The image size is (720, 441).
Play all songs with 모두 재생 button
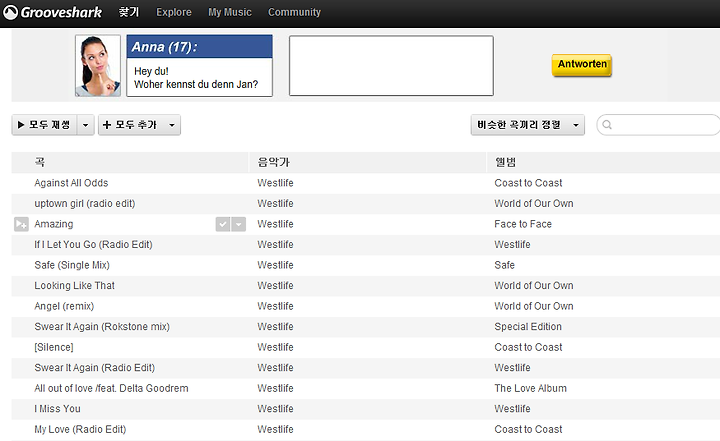click(45, 125)
